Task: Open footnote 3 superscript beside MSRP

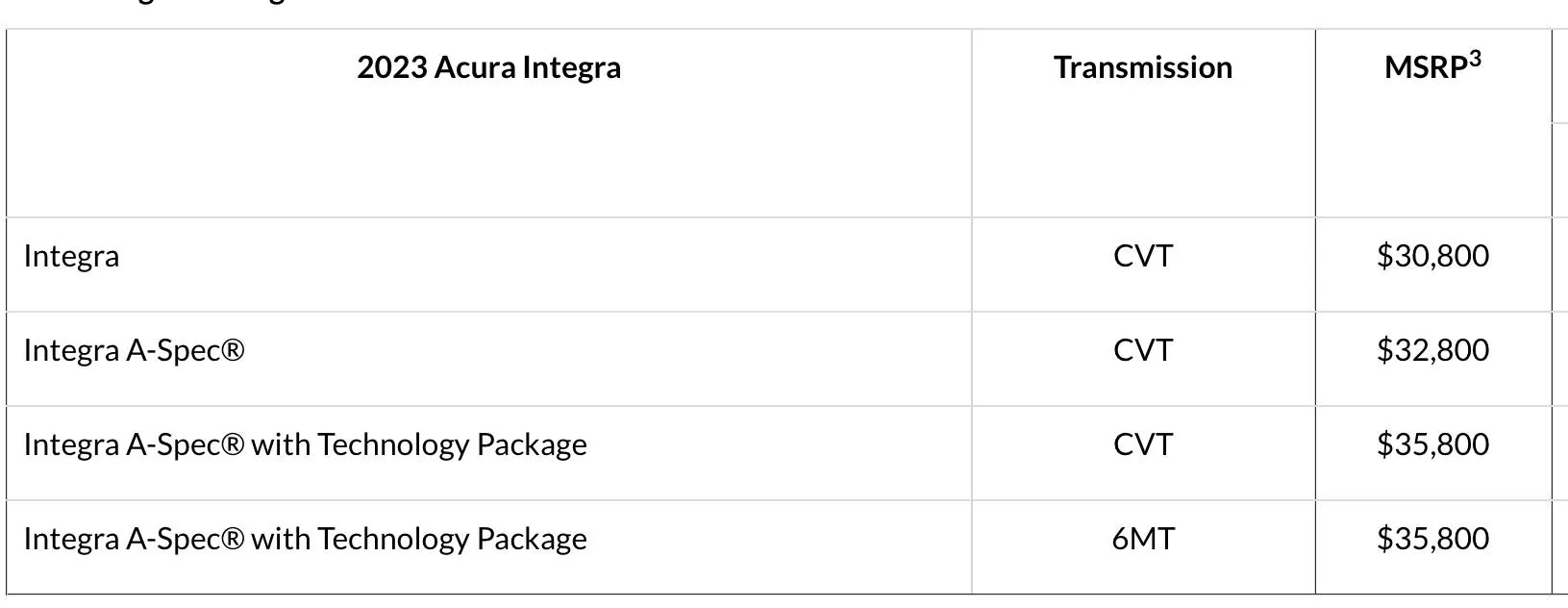Action: tap(1476, 59)
